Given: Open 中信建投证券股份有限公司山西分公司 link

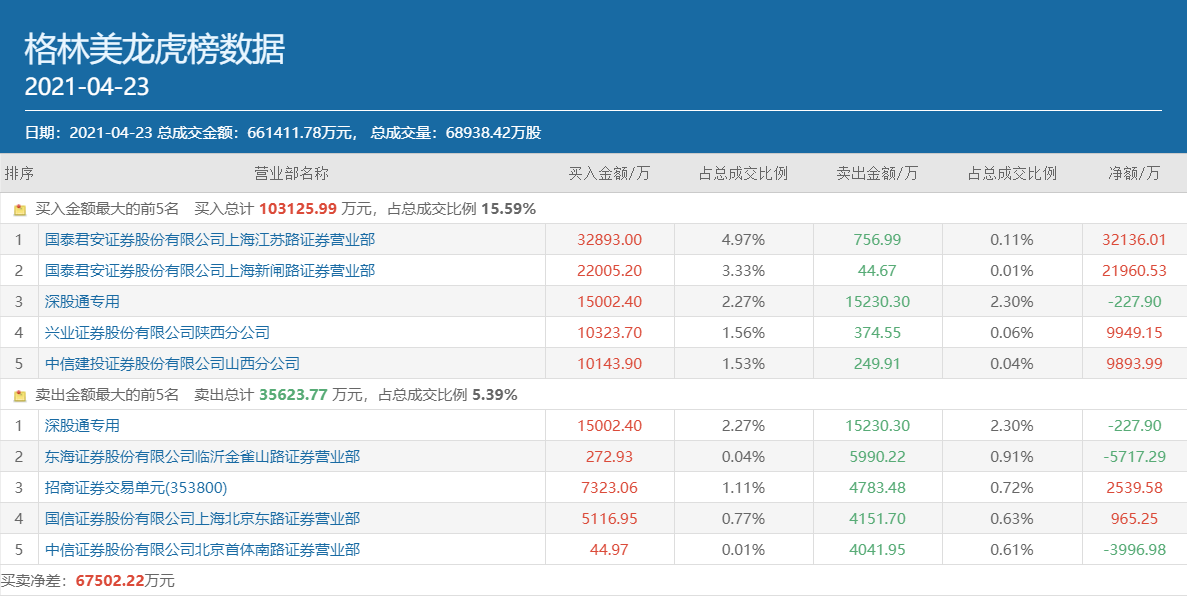Looking at the screenshot, I should pyautogui.click(x=172, y=364).
